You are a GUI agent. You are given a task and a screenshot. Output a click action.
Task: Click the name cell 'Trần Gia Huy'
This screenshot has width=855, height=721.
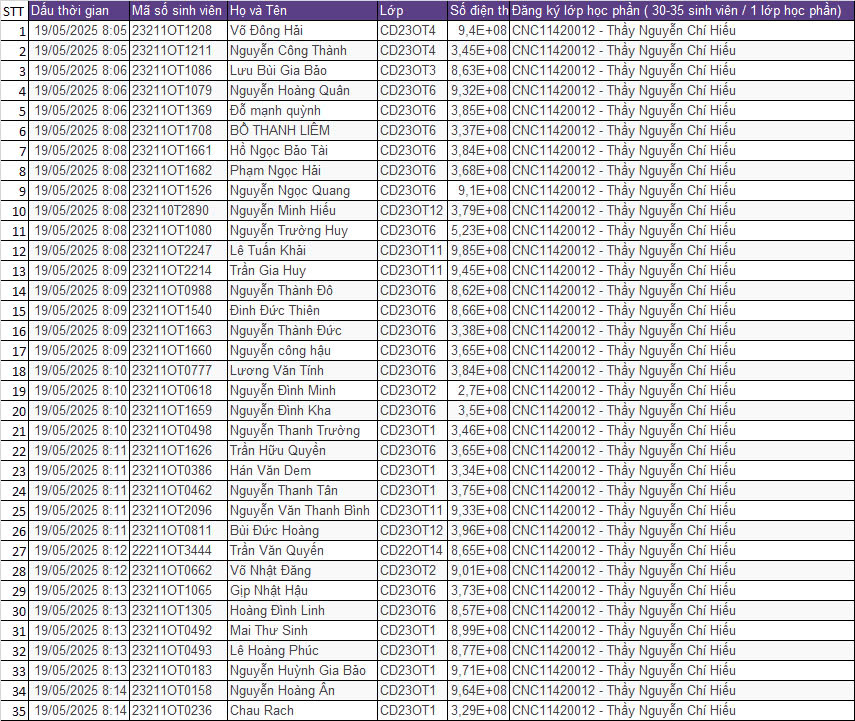click(302, 271)
